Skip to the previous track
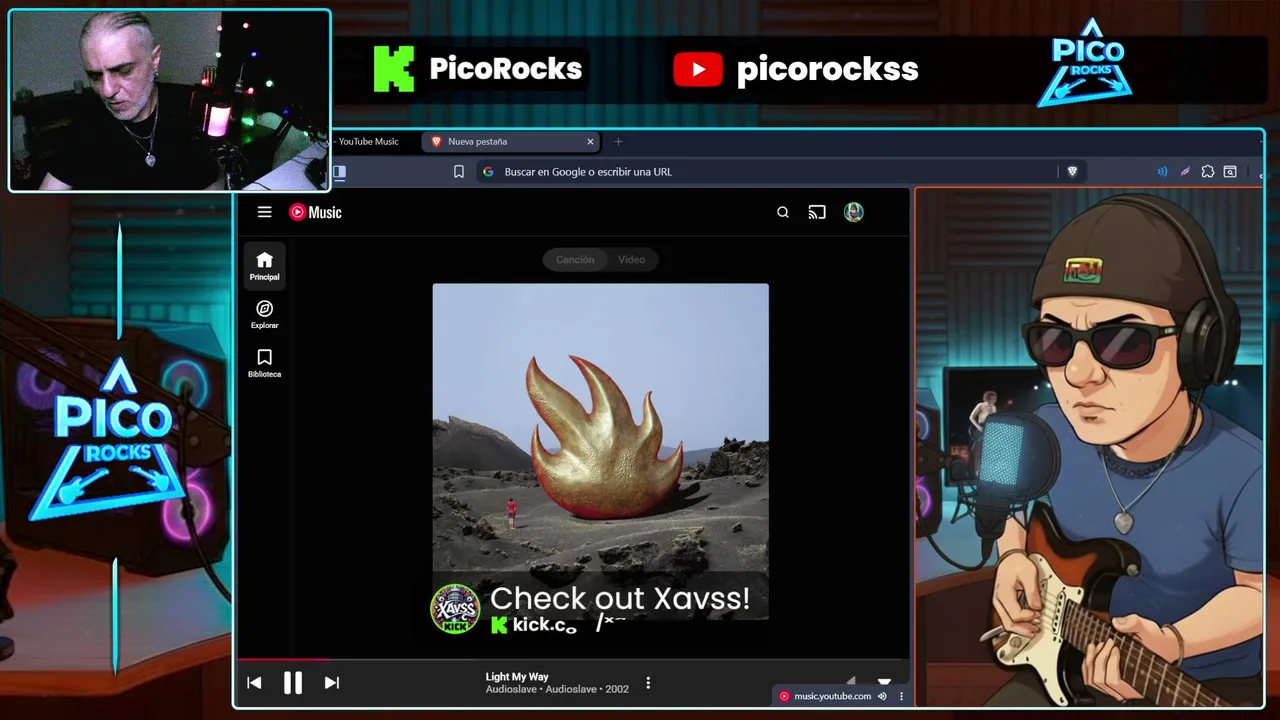Screen dimensions: 1280x720 [254, 683]
